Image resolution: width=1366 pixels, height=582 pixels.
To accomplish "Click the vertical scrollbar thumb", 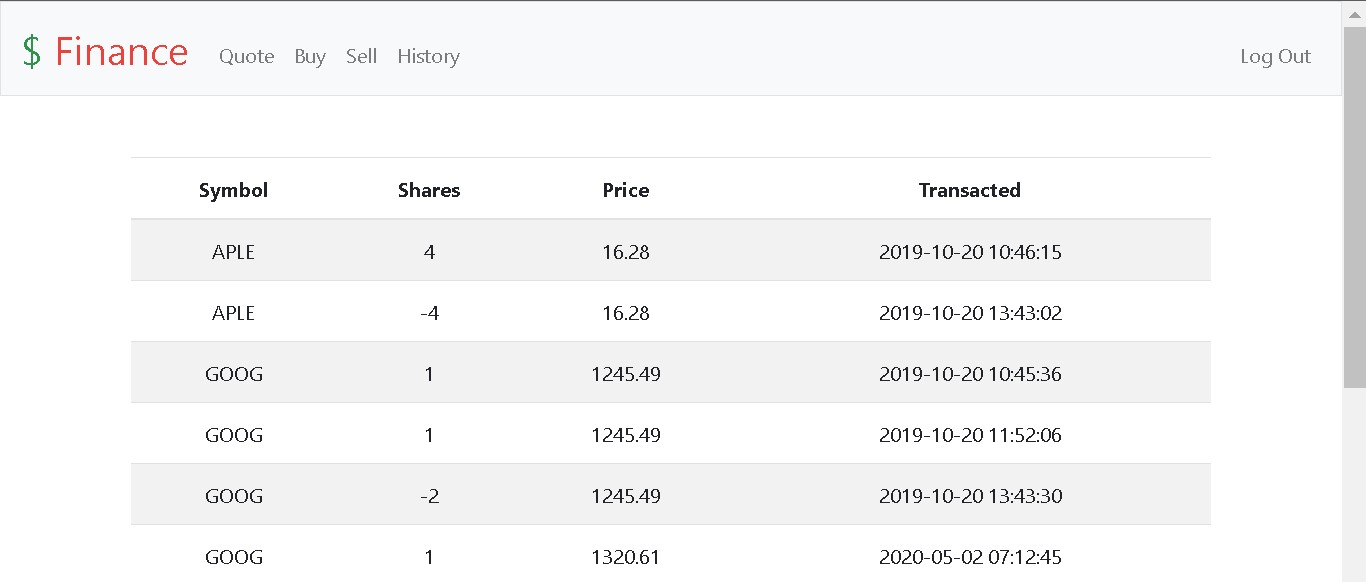I will click(x=1354, y=205).
